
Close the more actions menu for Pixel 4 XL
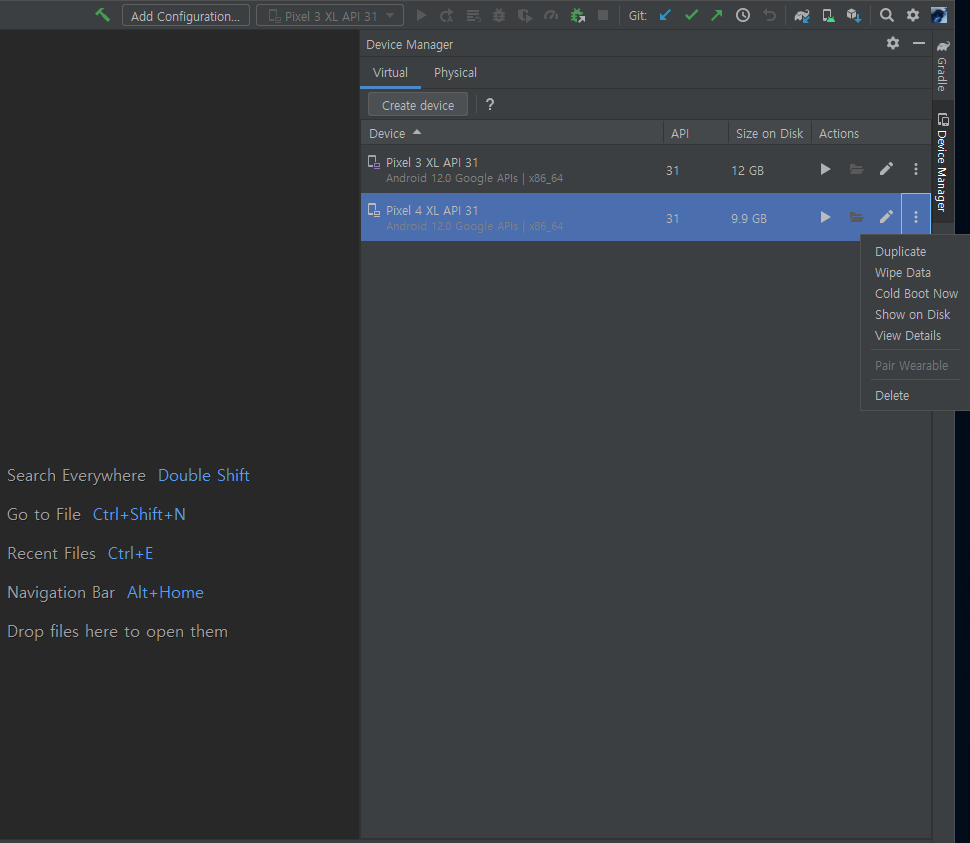[x=916, y=217]
